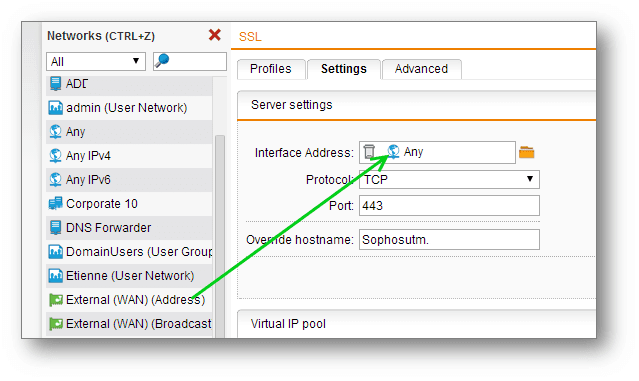Image resolution: width=639 pixels, height=381 pixels.
Task: Select the Any network globe icon in list
Action: [x=55, y=132]
